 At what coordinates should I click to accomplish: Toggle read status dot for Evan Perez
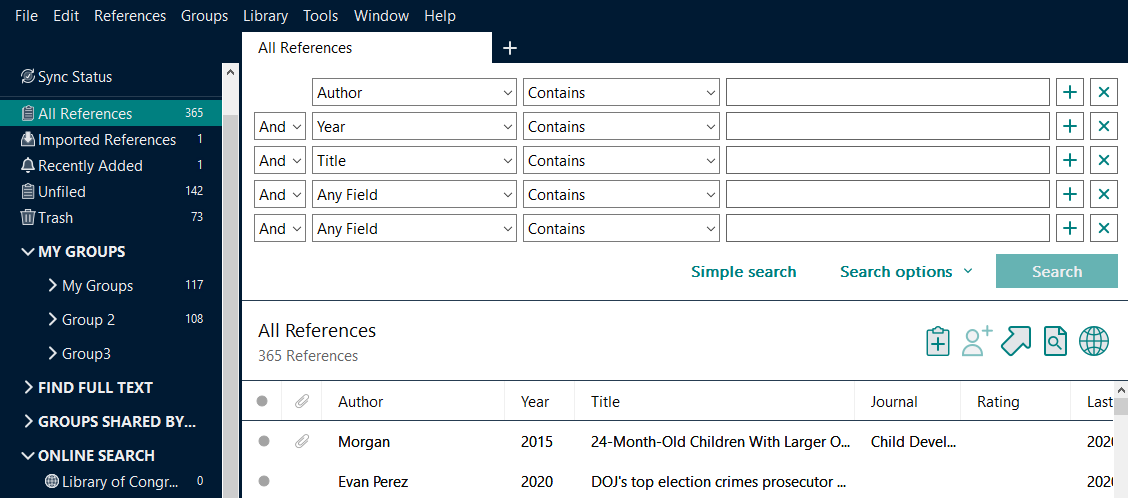click(264, 481)
